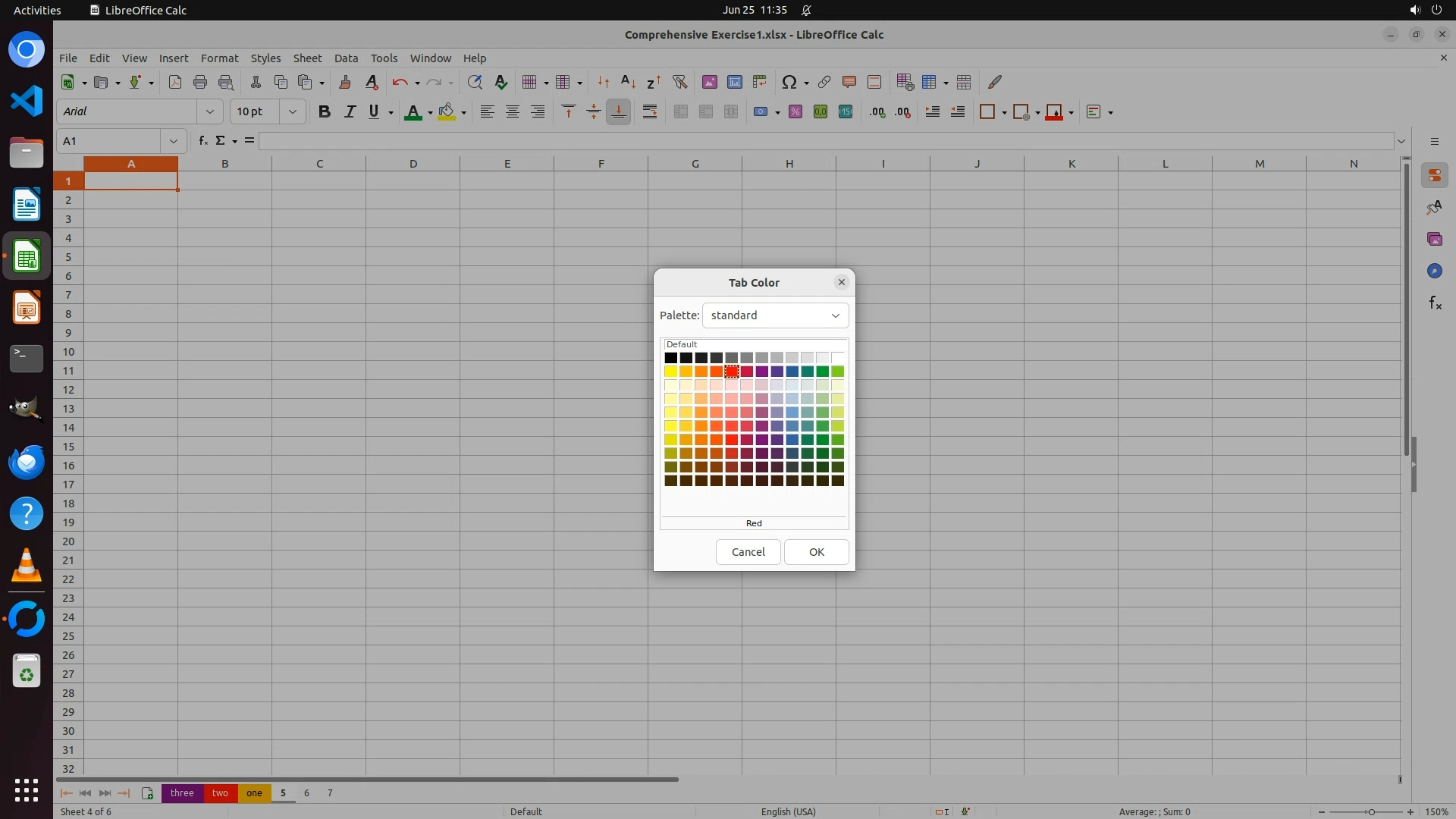This screenshot has width=1456, height=819.
Task: Open the Format menu
Action: [x=219, y=58]
